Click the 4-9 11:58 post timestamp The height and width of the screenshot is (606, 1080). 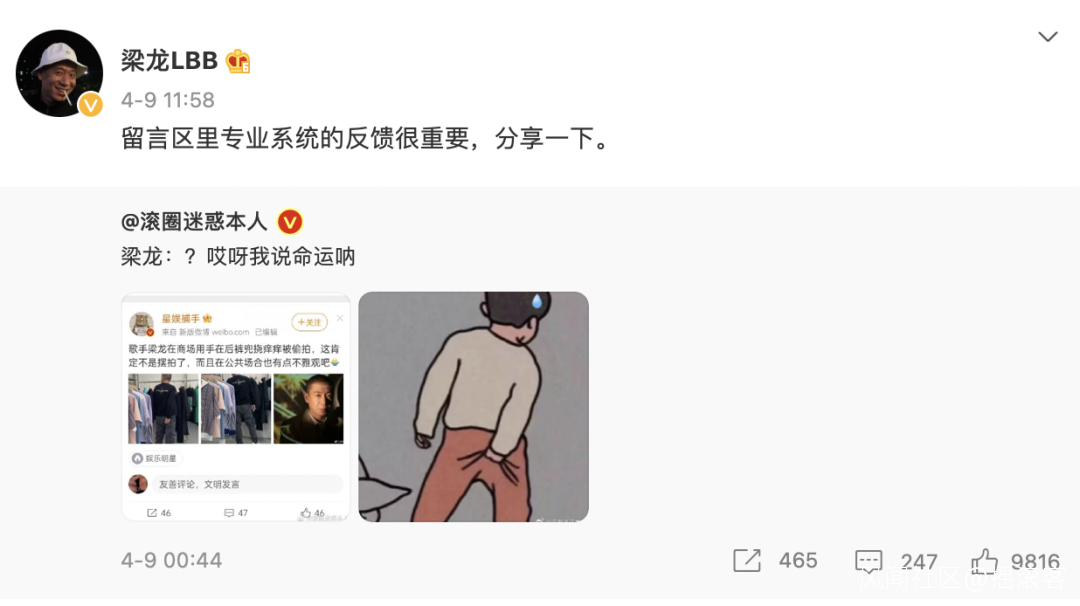[168, 101]
